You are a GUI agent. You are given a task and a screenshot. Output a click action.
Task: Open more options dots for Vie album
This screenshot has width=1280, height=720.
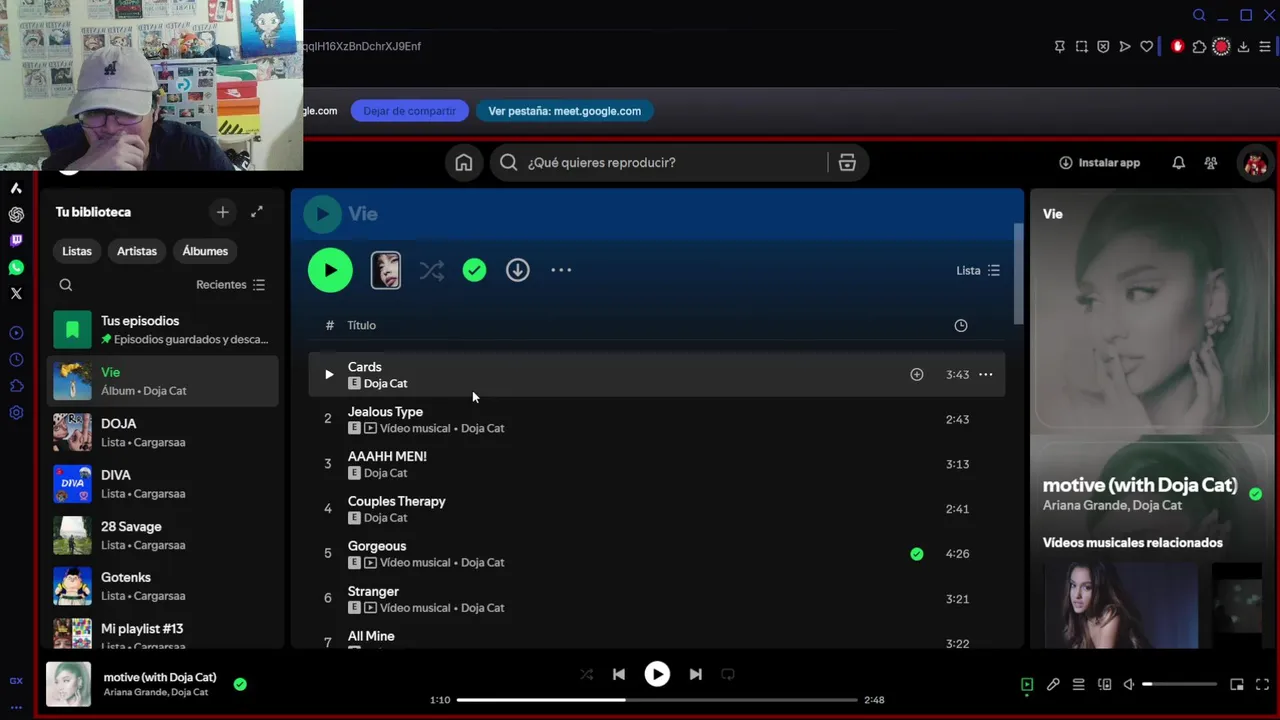pyautogui.click(x=561, y=270)
